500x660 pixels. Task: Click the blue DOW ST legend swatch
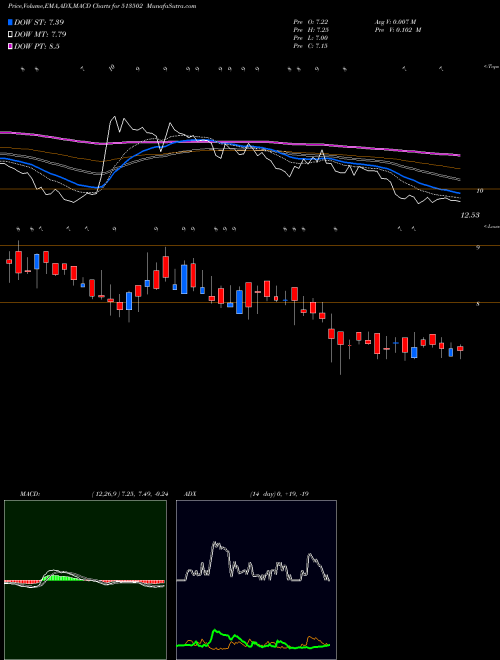(11, 22)
